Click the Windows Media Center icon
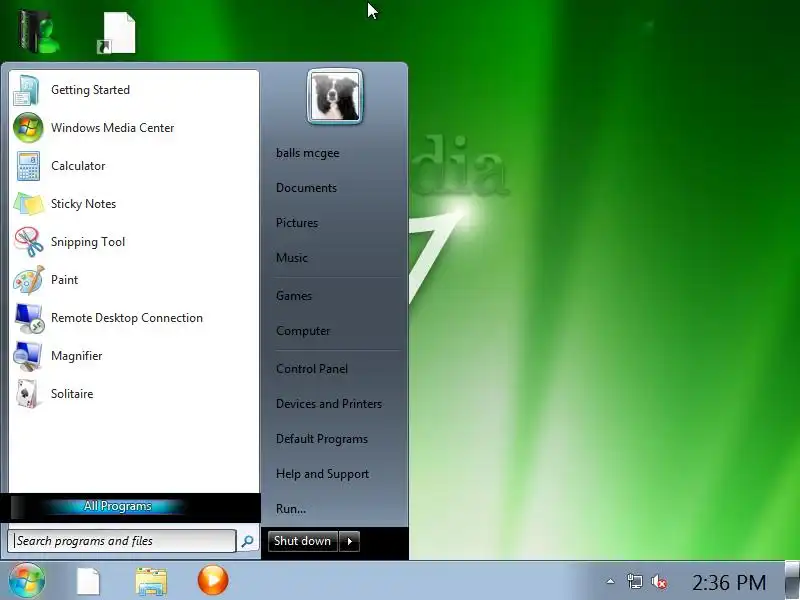This screenshot has width=800, height=600. pyautogui.click(x=28, y=128)
